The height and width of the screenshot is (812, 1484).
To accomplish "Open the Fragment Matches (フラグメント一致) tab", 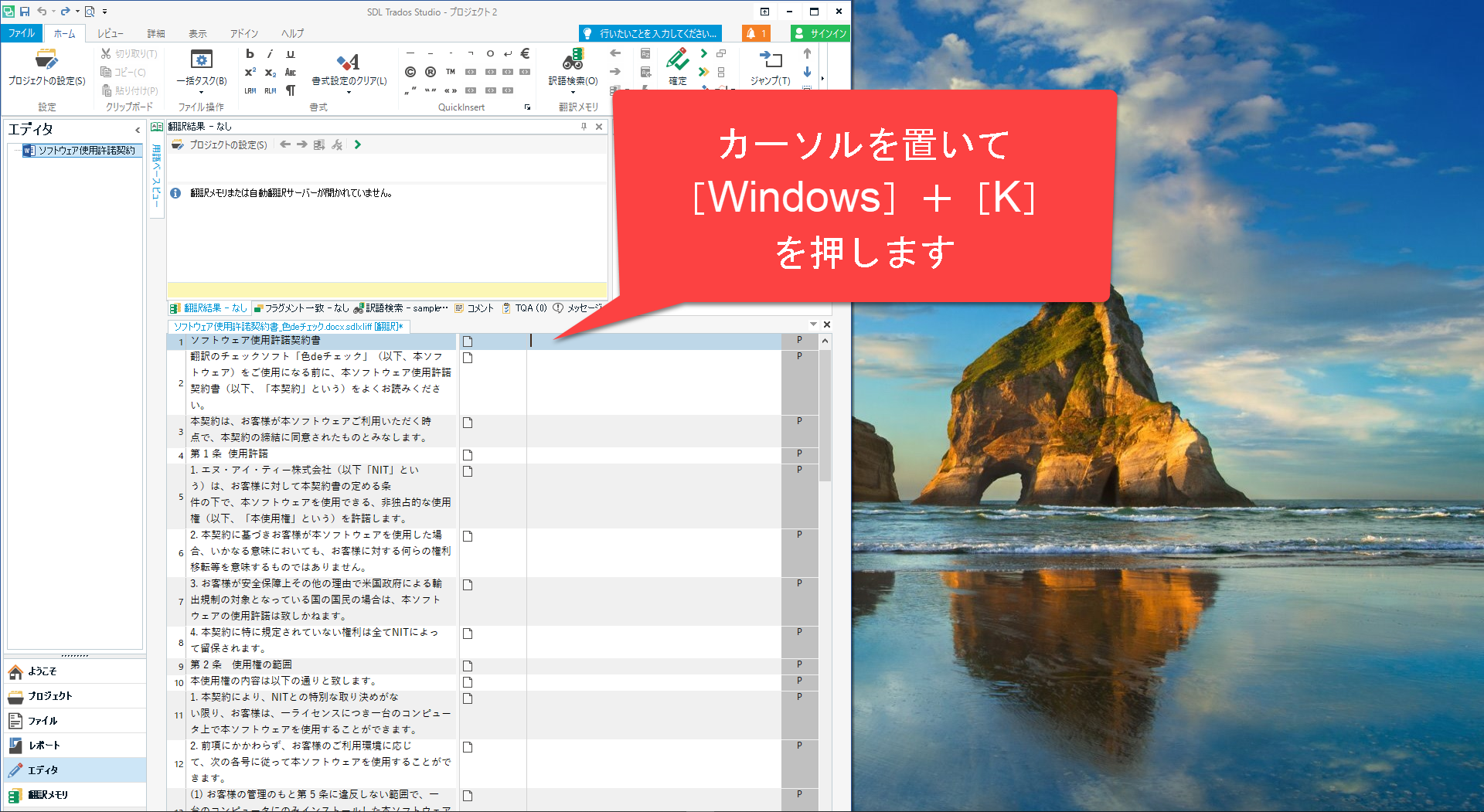I will click(x=301, y=307).
